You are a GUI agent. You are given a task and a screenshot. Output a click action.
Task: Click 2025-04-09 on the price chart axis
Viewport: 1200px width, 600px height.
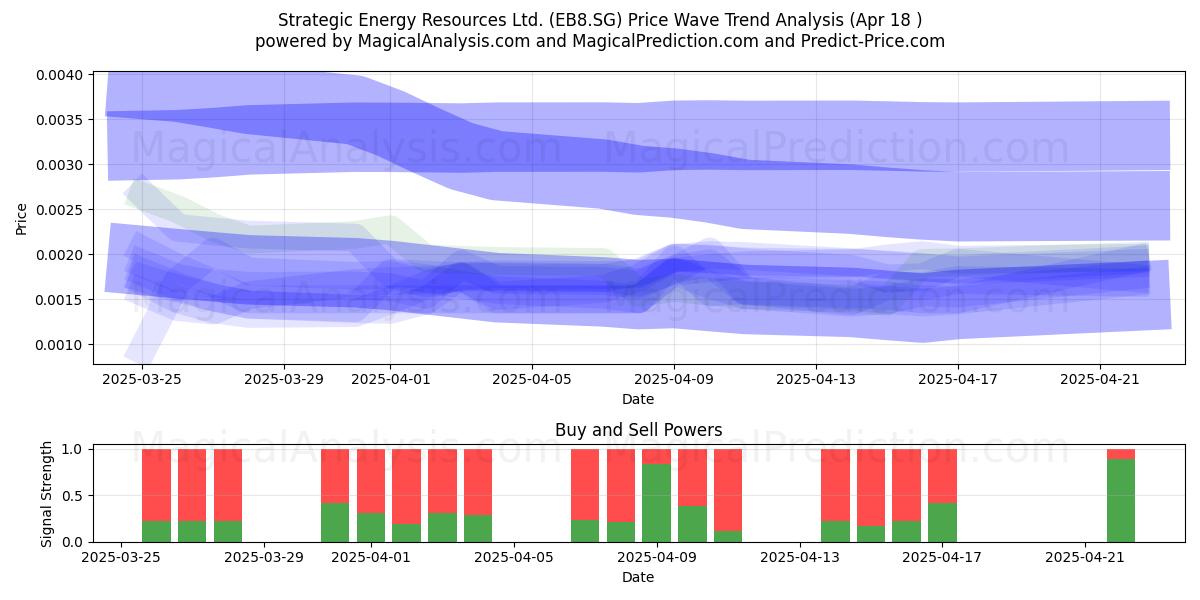pos(674,380)
